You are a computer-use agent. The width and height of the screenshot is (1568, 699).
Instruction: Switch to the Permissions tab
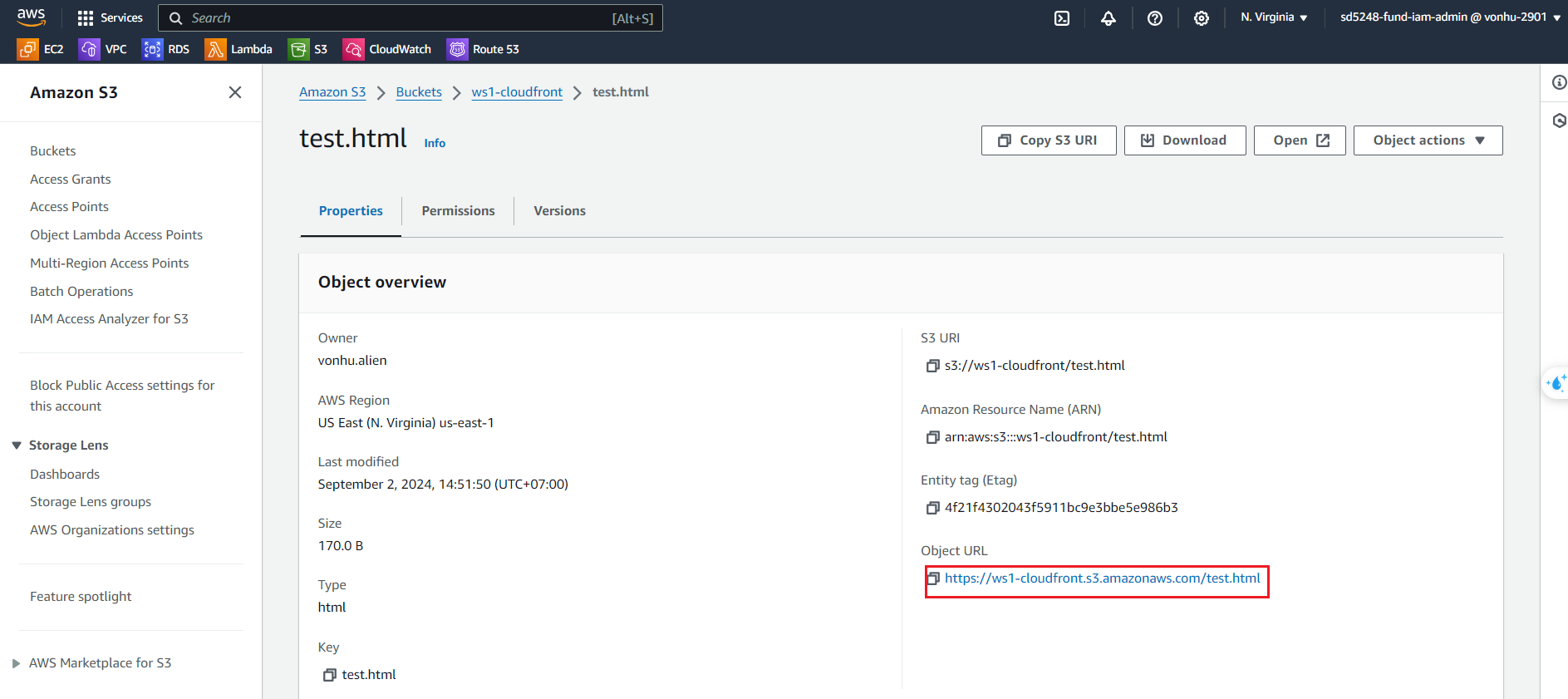click(x=458, y=211)
